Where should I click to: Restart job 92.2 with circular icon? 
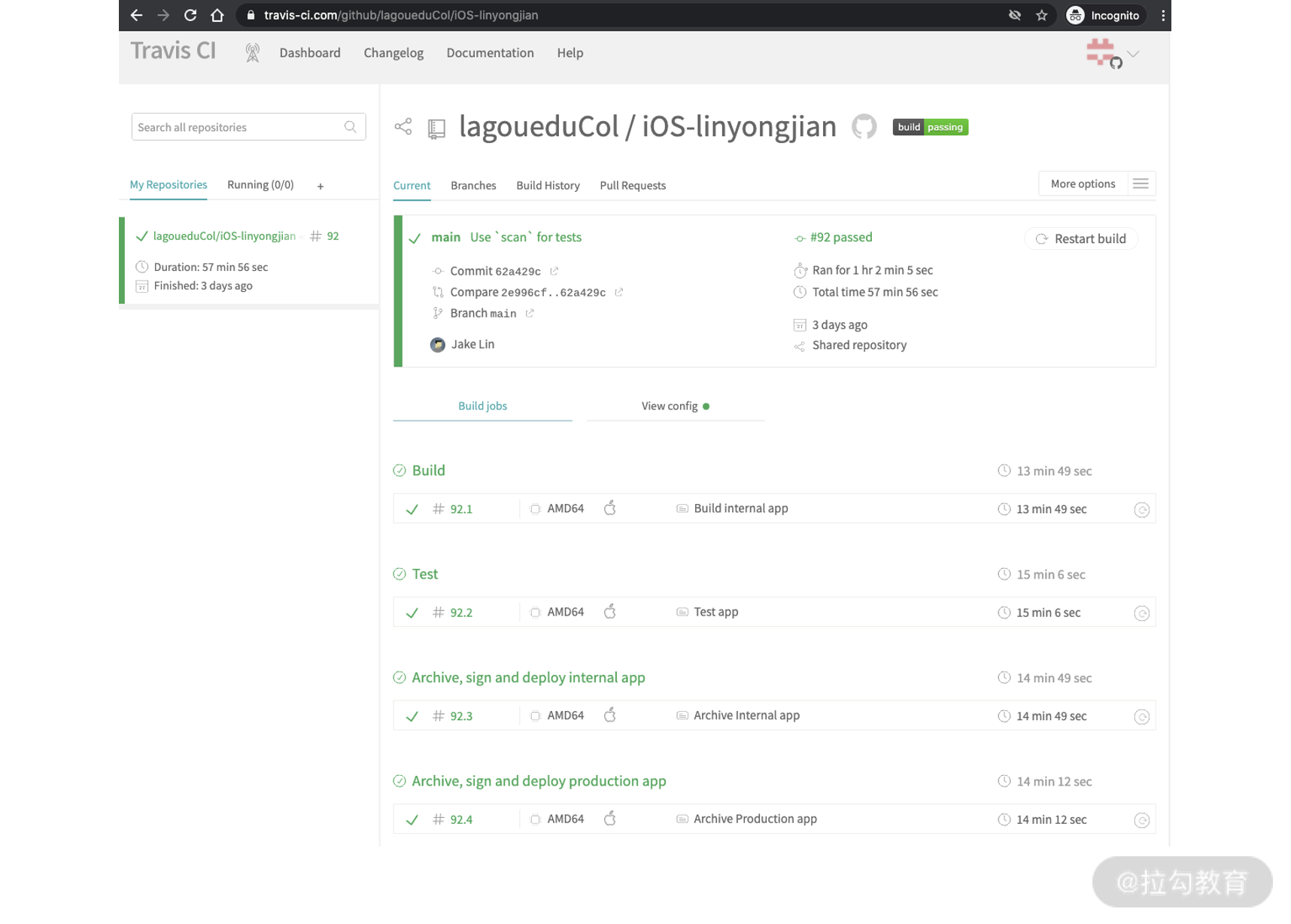[x=1141, y=613]
